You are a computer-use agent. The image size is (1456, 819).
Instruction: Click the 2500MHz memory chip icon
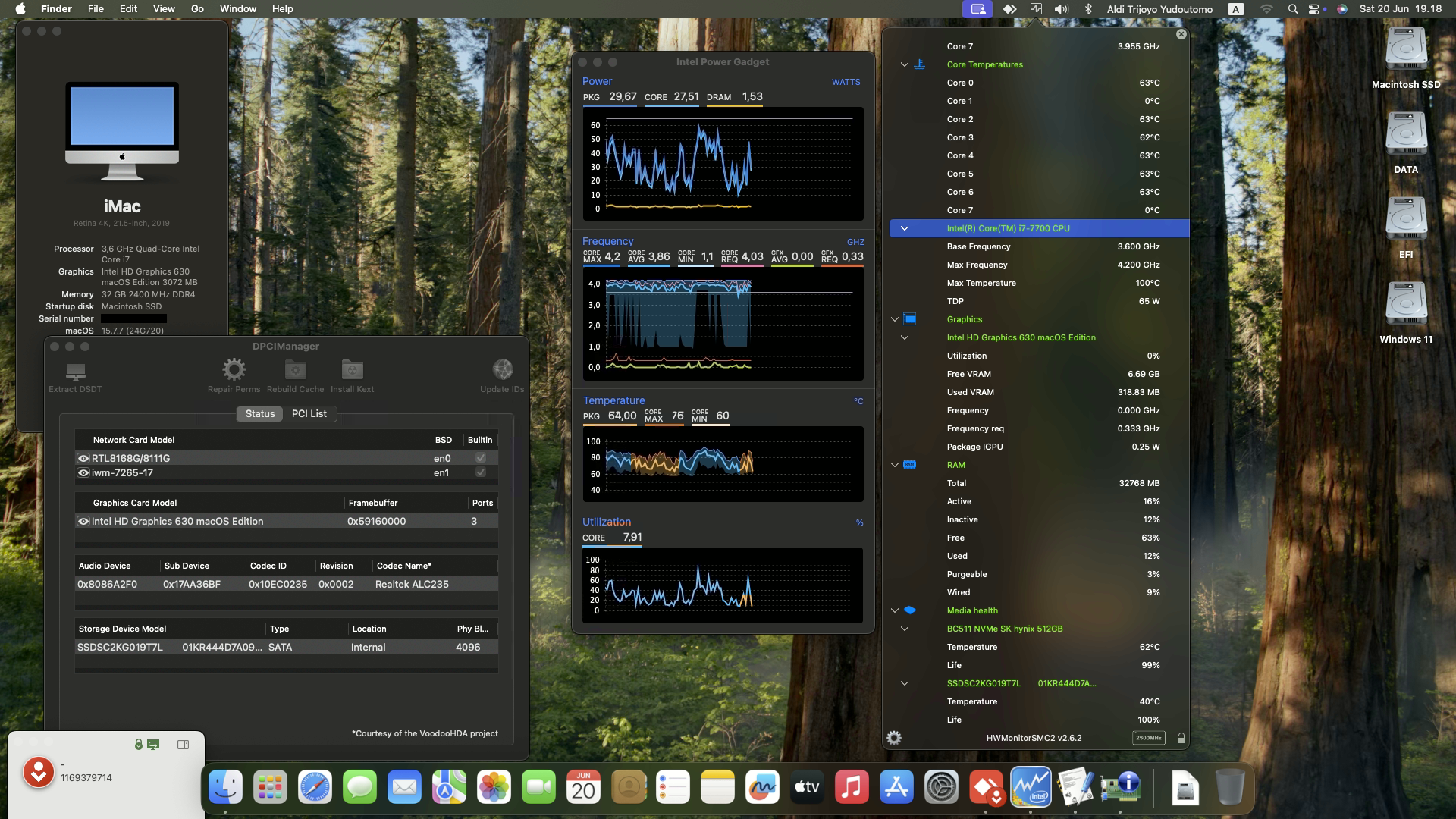click(1148, 738)
